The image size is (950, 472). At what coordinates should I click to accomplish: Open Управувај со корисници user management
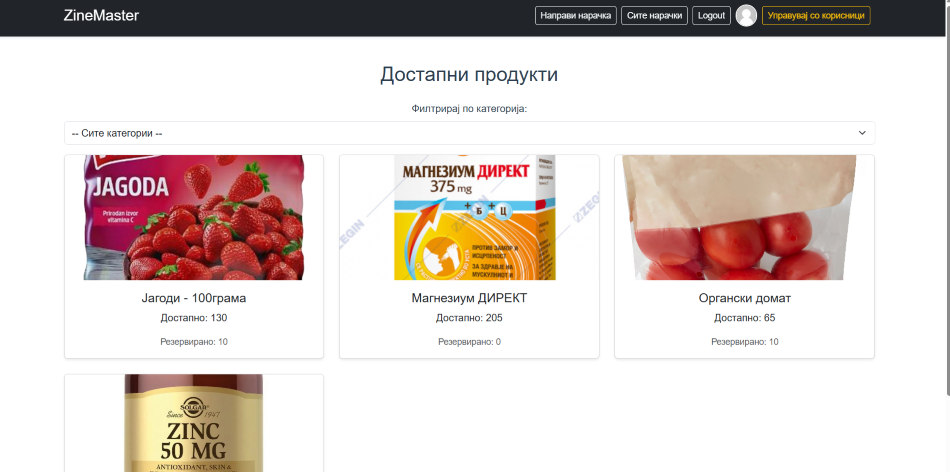click(815, 16)
